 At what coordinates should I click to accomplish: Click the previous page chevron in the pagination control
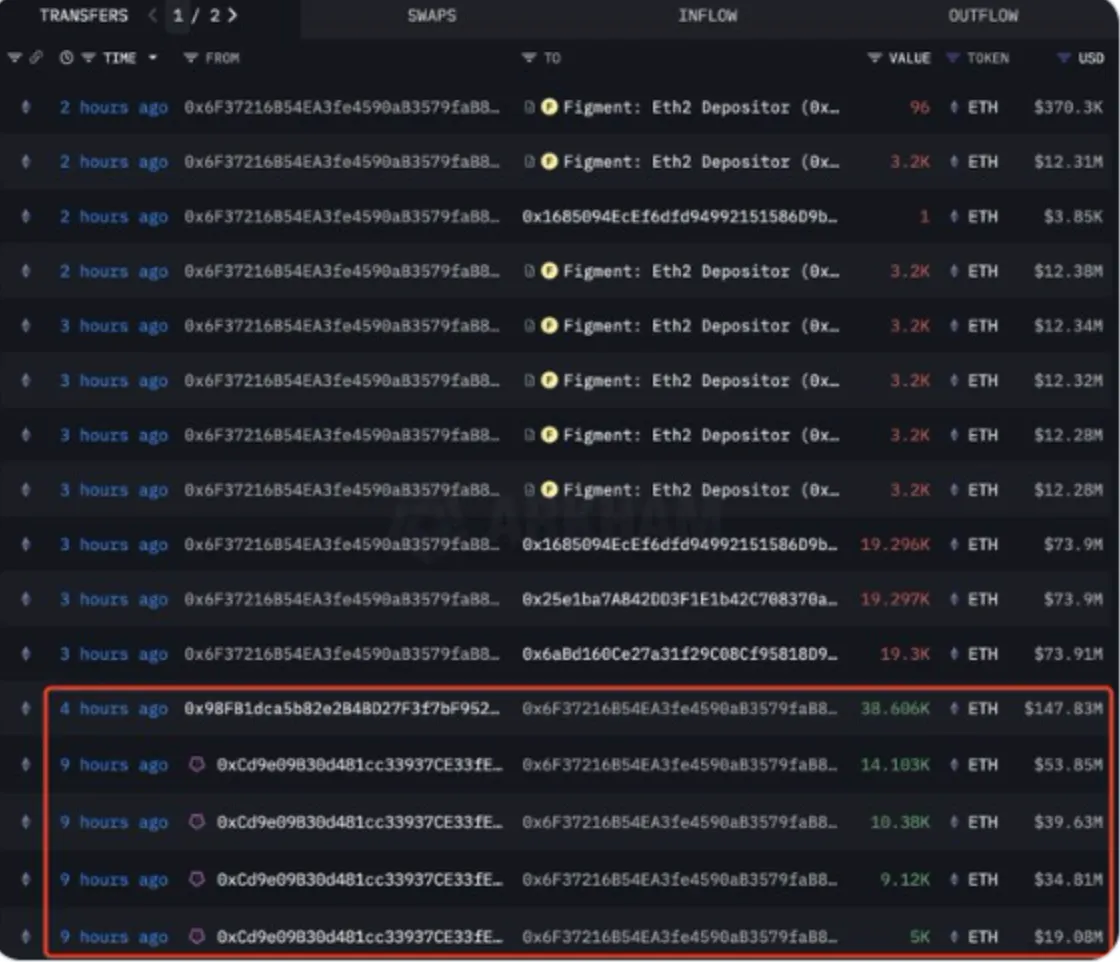click(x=152, y=15)
